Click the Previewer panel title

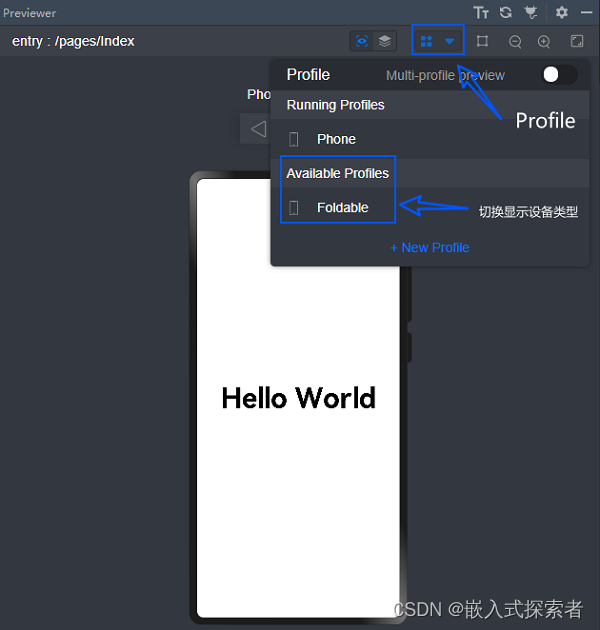[x=29, y=13]
